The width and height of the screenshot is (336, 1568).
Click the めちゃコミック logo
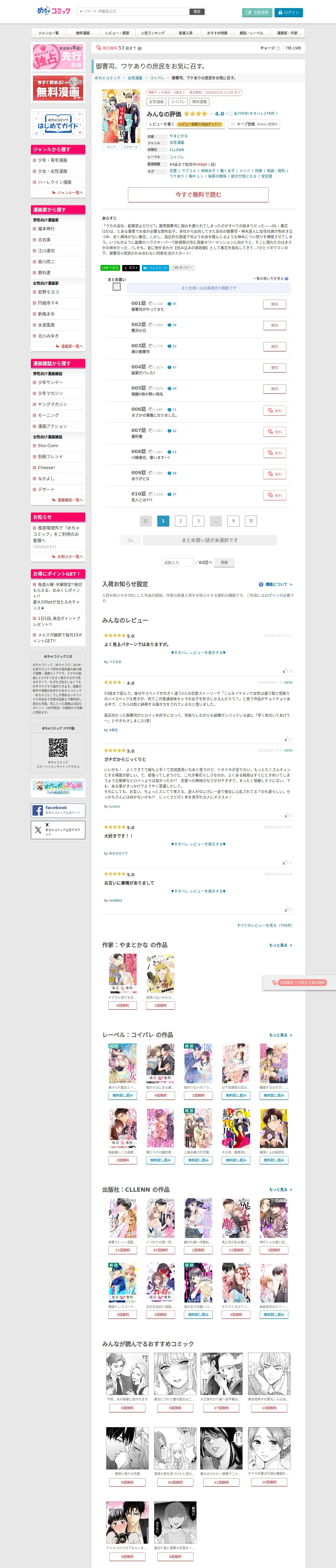[x=54, y=11]
